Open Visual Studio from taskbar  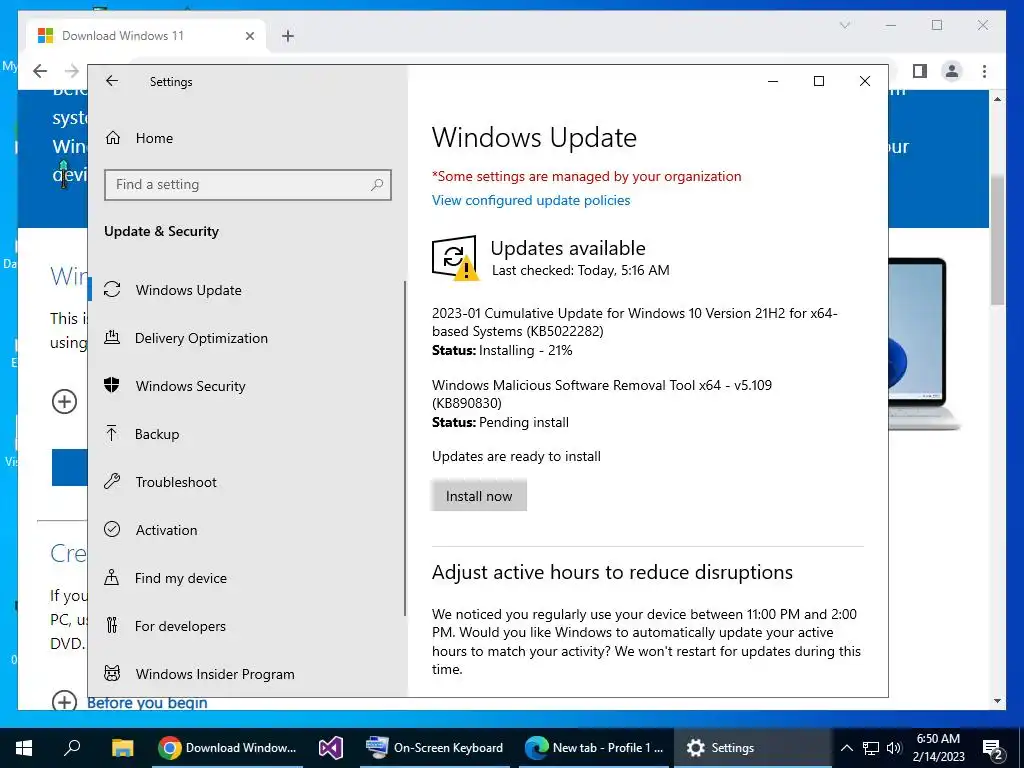[330, 748]
